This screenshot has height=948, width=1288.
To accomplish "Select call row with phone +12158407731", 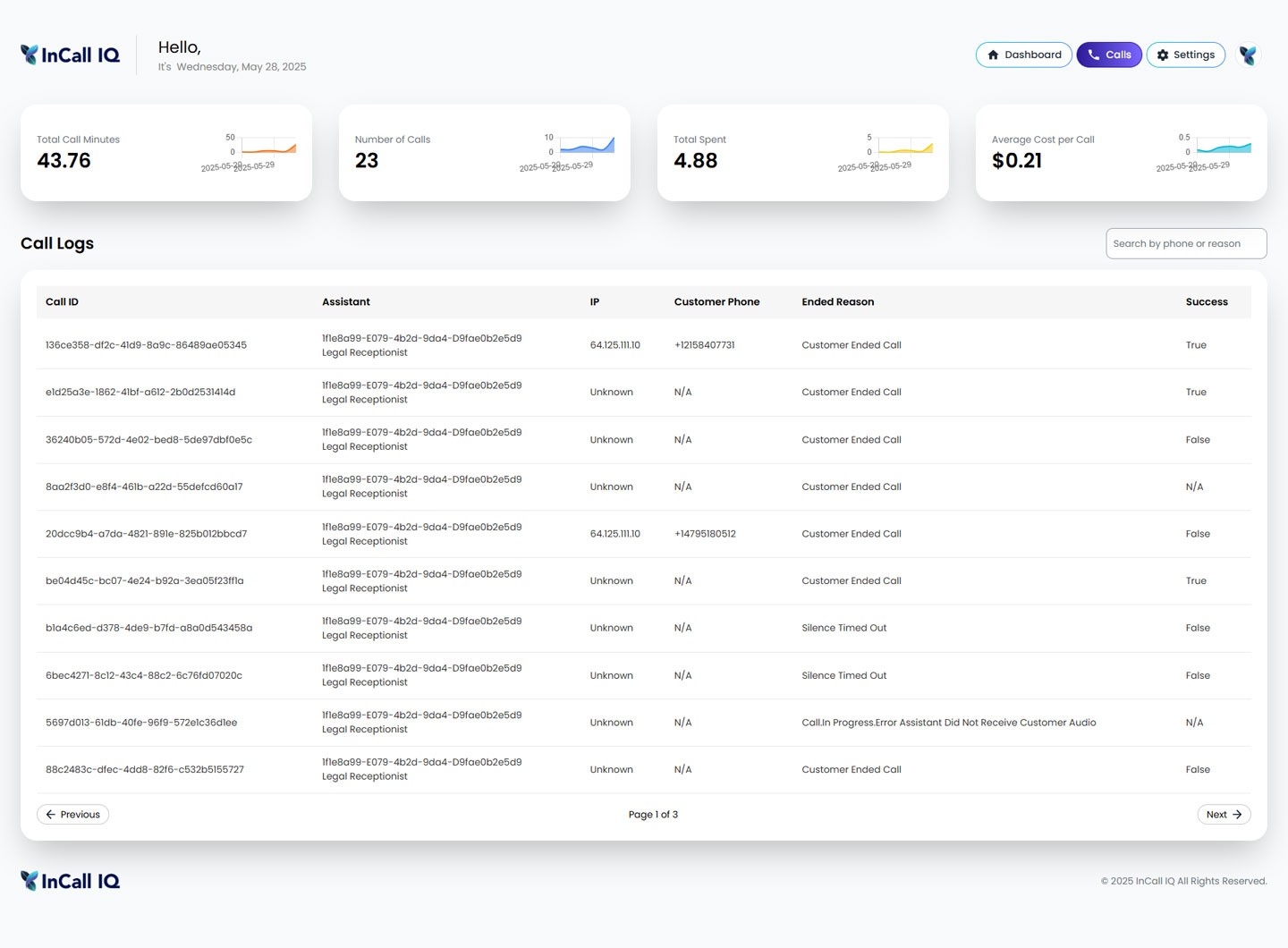I will [704, 345].
